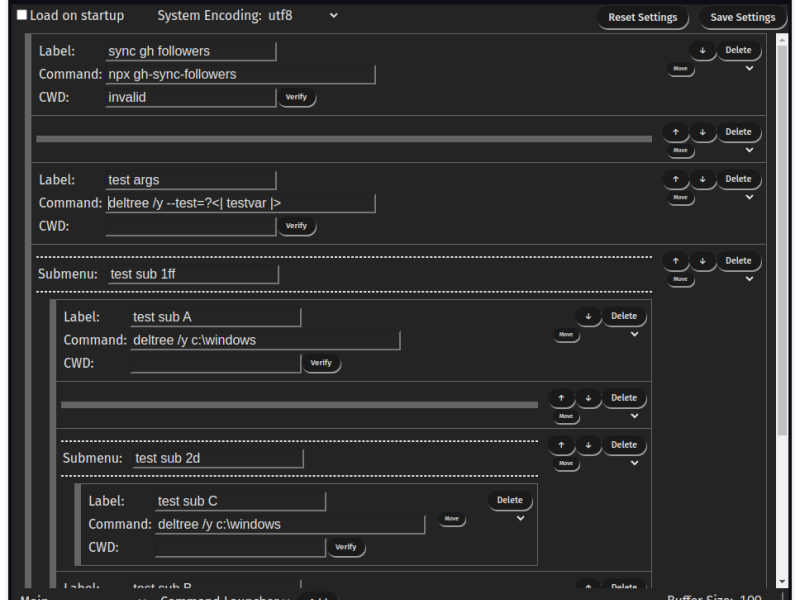
Task: Open move dropdown of separator above test sub 2d
Action: tap(635, 416)
